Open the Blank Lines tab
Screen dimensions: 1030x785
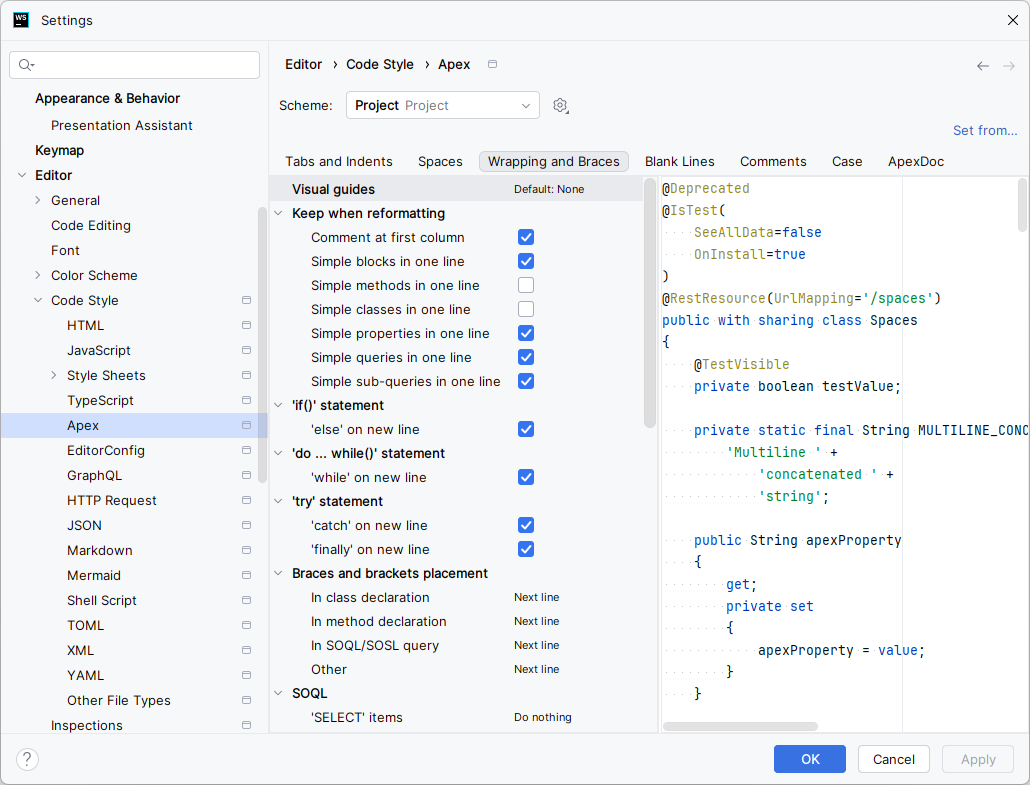pyautogui.click(x=679, y=162)
